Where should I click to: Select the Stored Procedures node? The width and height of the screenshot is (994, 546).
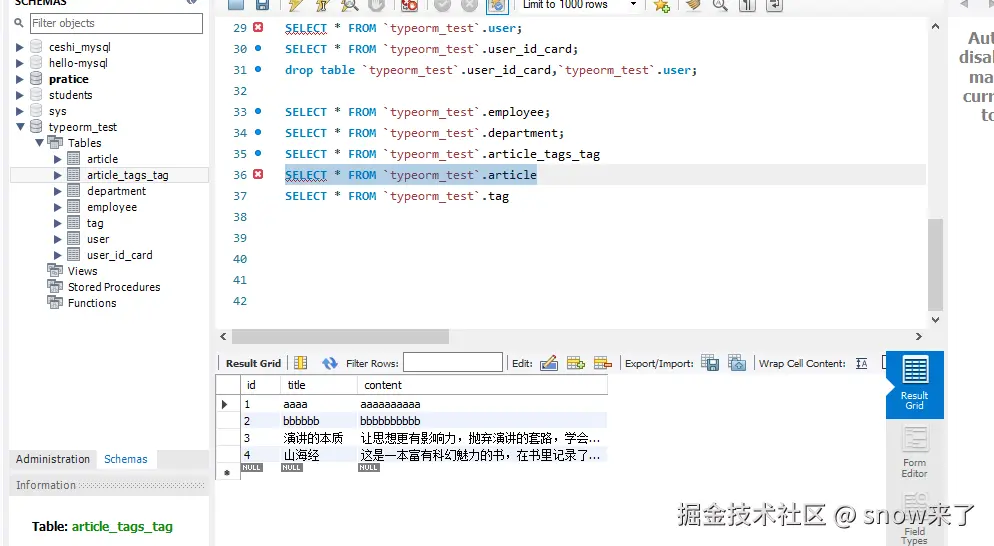pos(114,287)
